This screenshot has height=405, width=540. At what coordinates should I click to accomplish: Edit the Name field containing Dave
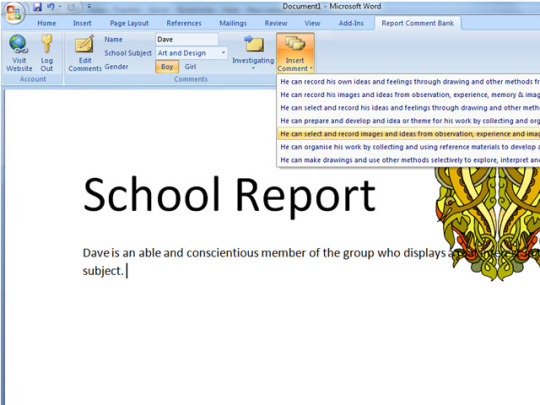187,39
